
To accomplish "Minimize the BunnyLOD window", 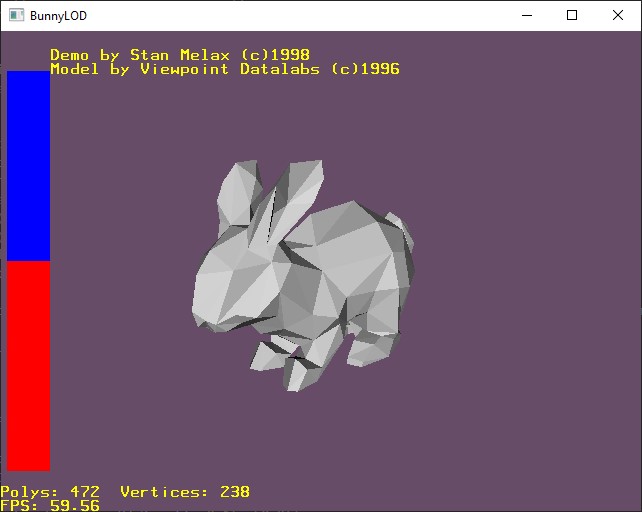I will [x=527, y=16].
